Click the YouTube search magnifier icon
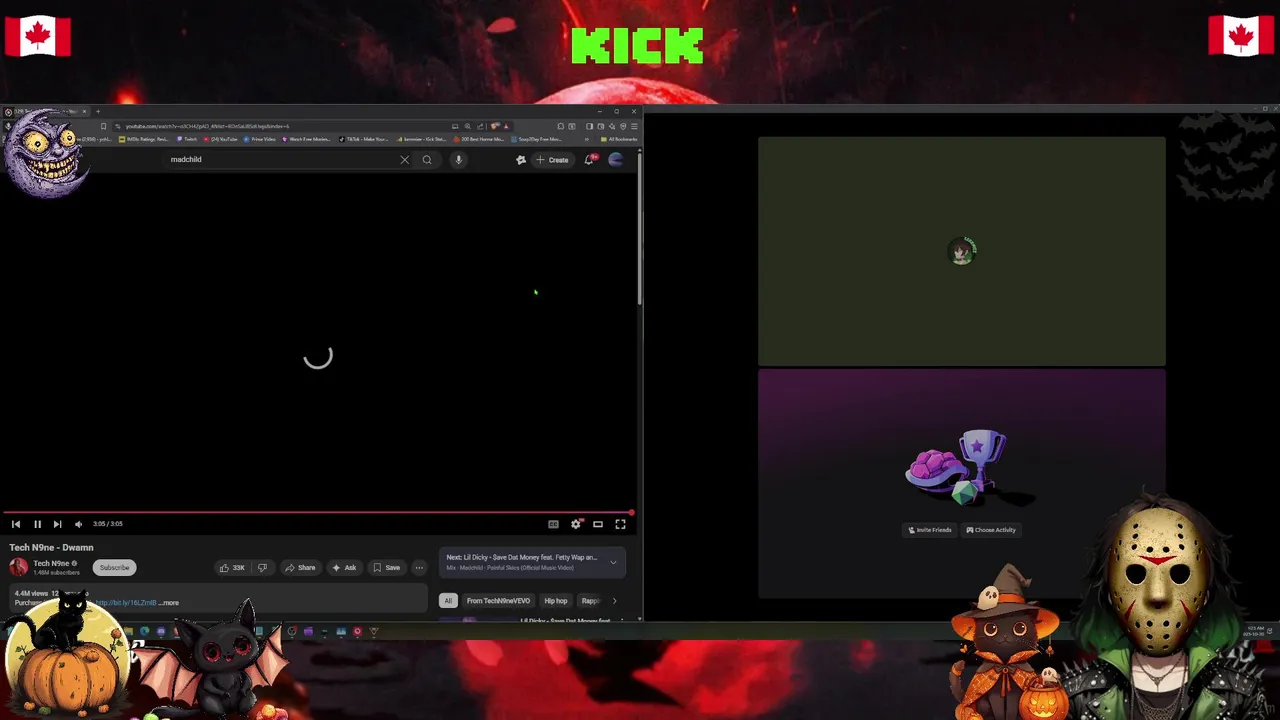The width and height of the screenshot is (1280, 720). [x=427, y=160]
